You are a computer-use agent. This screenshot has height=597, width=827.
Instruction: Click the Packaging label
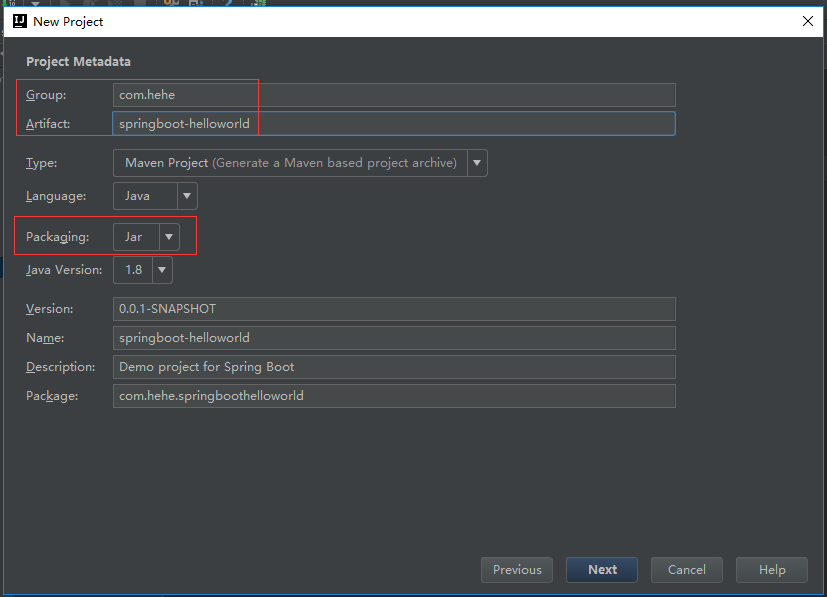click(57, 237)
